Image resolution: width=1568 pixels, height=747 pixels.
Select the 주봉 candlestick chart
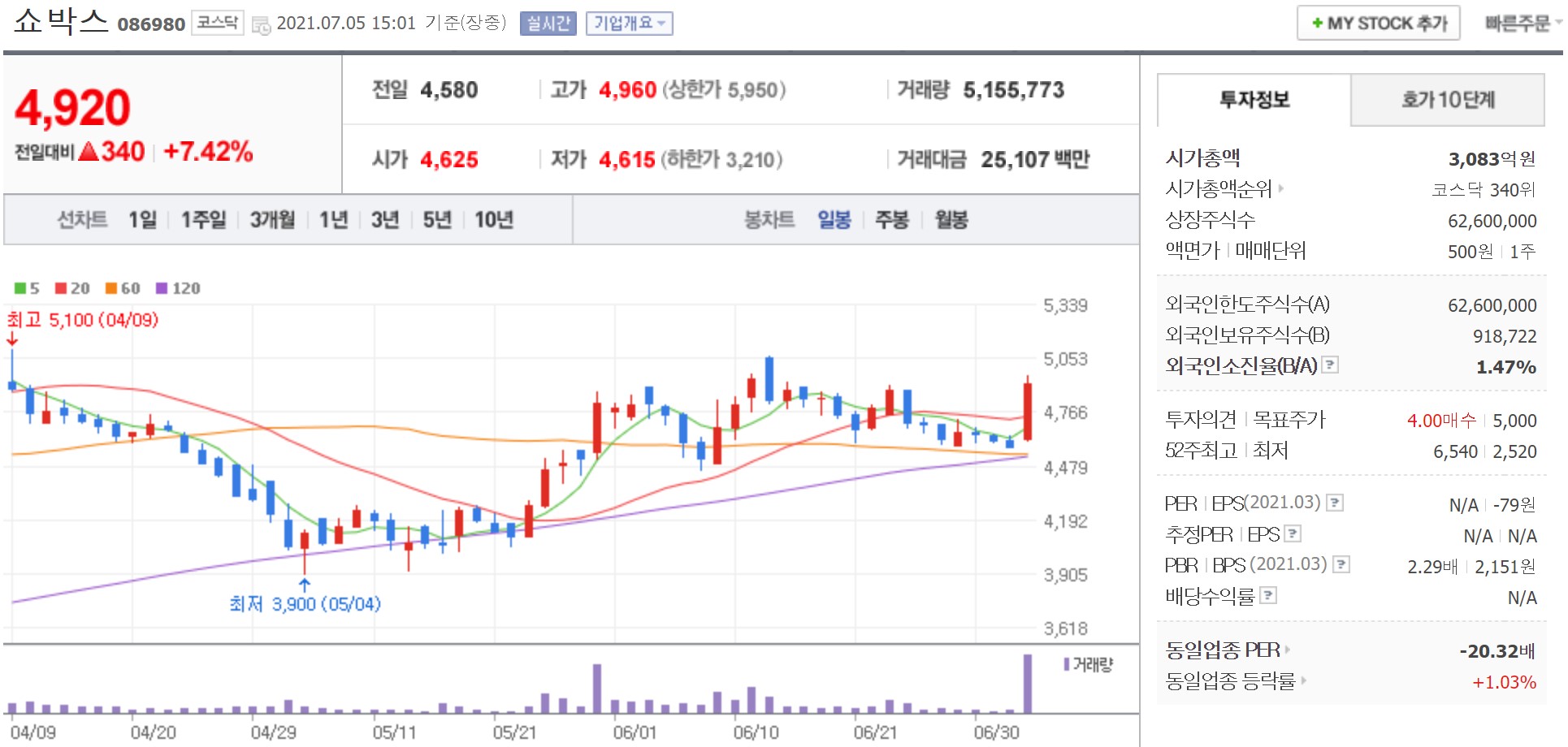[892, 219]
